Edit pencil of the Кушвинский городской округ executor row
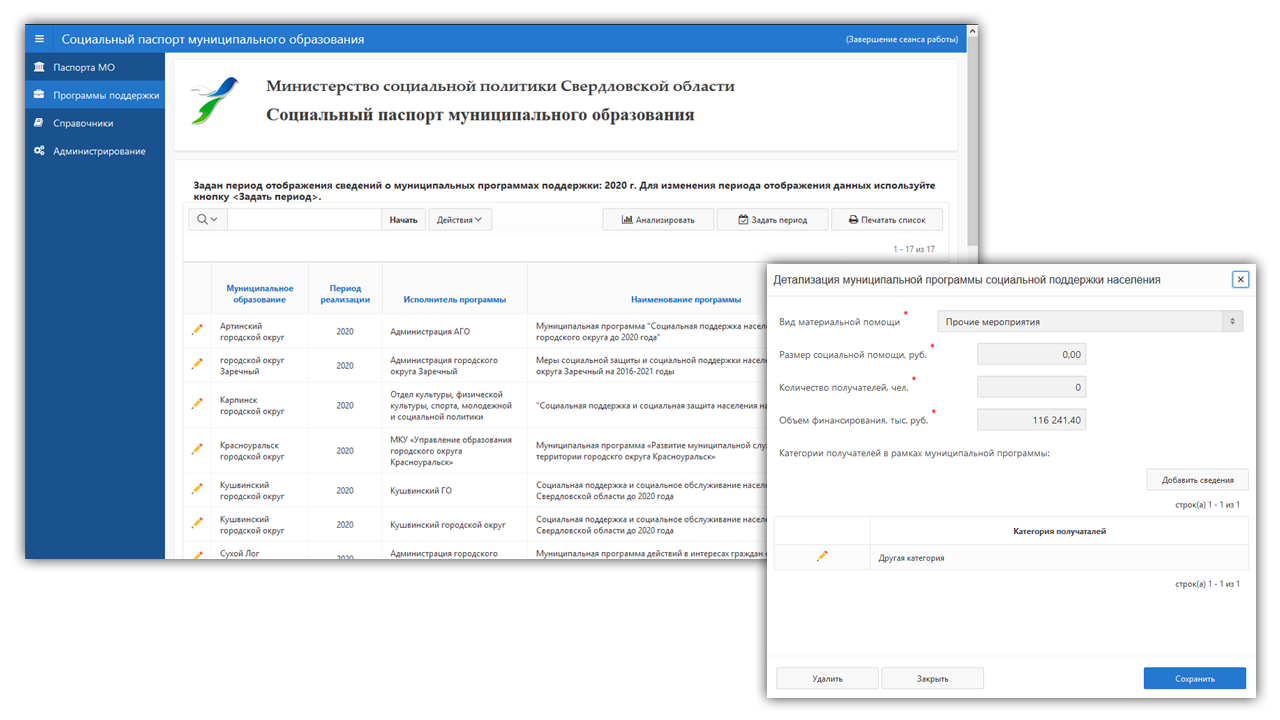Viewport: 1280px width, 720px height. coord(197,523)
